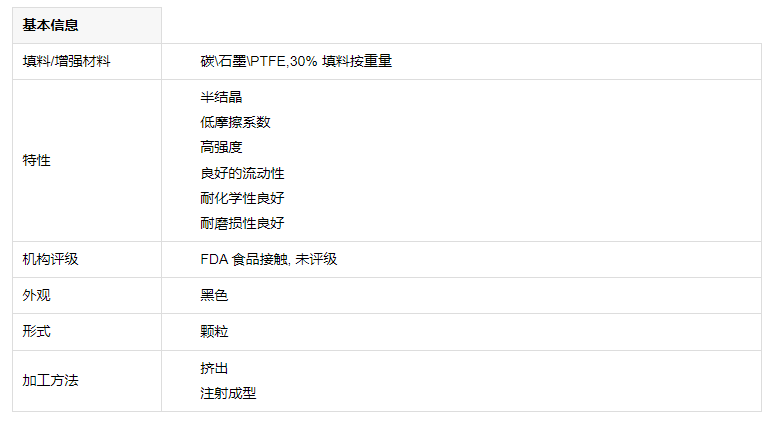The height and width of the screenshot is (422, 775).
Task: Select the 特性 row label
Action: [37, 160]
